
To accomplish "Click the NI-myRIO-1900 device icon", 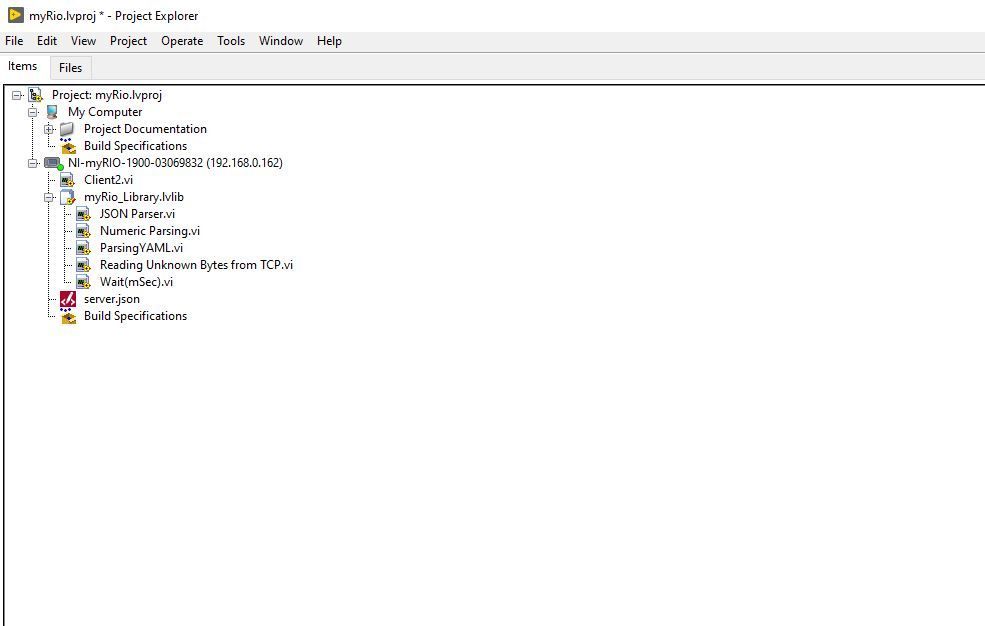I will tap(54, 163).
